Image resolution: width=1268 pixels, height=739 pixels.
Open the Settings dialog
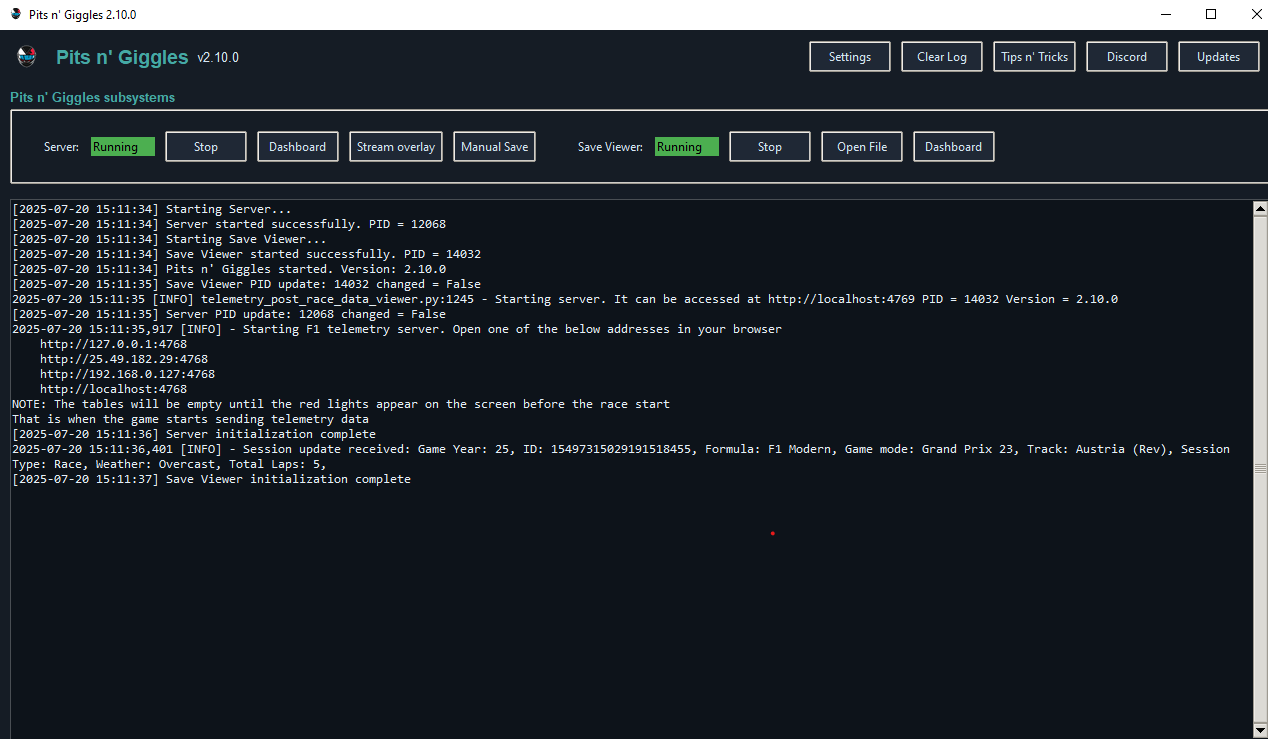click(849, 56)
